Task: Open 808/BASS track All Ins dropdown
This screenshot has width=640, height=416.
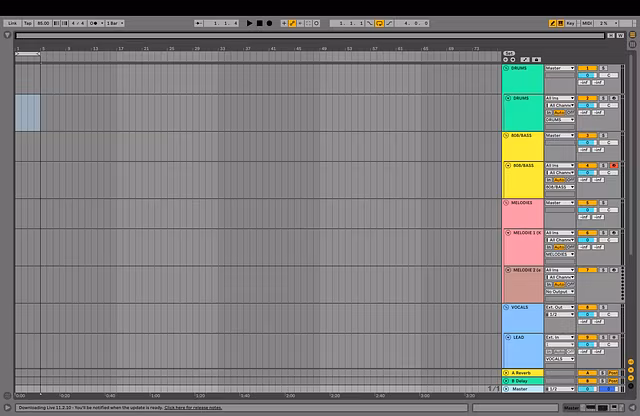Action: coord(560,165)
